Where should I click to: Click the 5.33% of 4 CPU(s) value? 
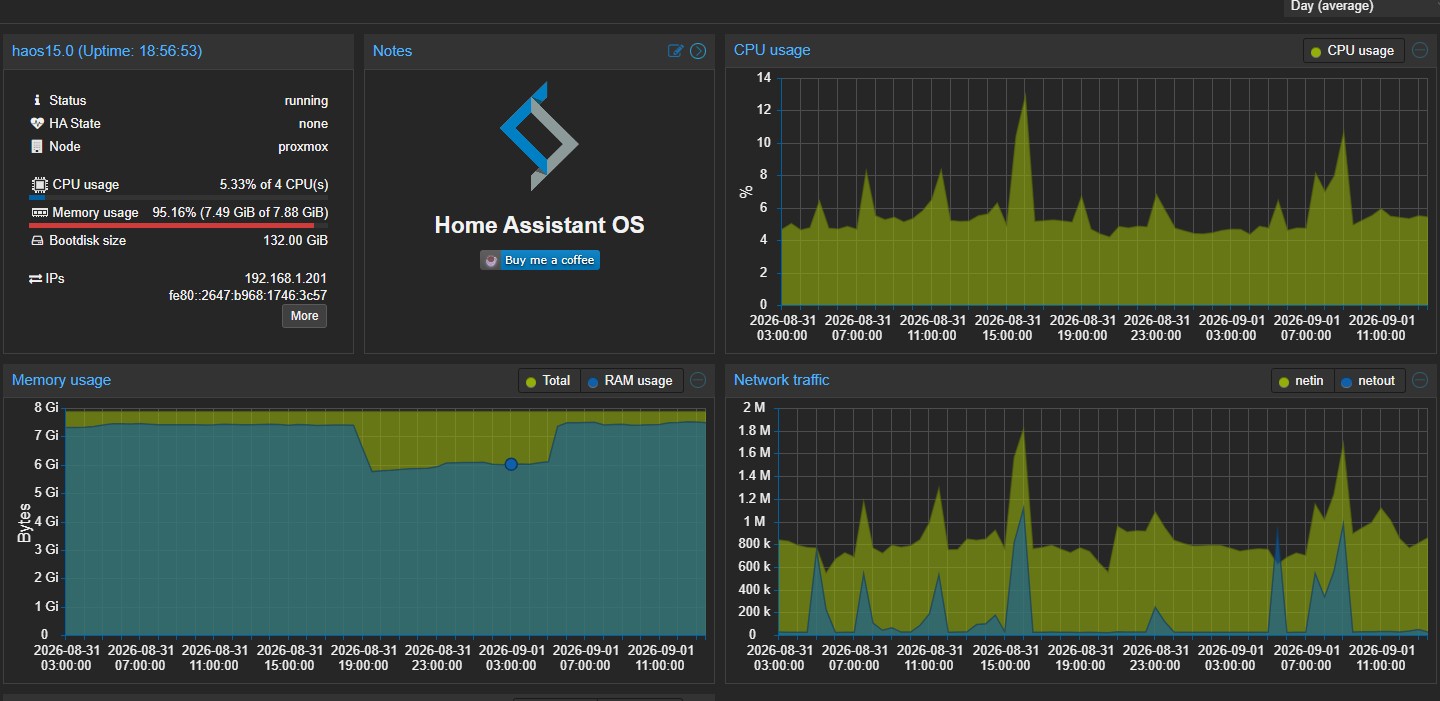pyautogui.click(x=274, y=184)
